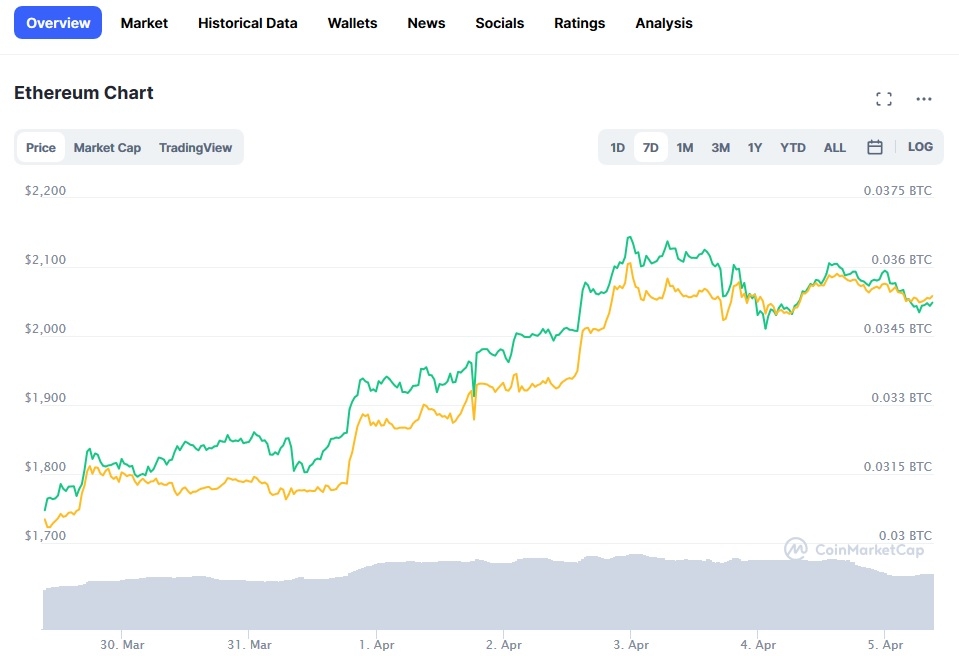The height and width of the screenshot is (656, 959).
Task: Select the Overview tab
Action: tap(57, 22)
